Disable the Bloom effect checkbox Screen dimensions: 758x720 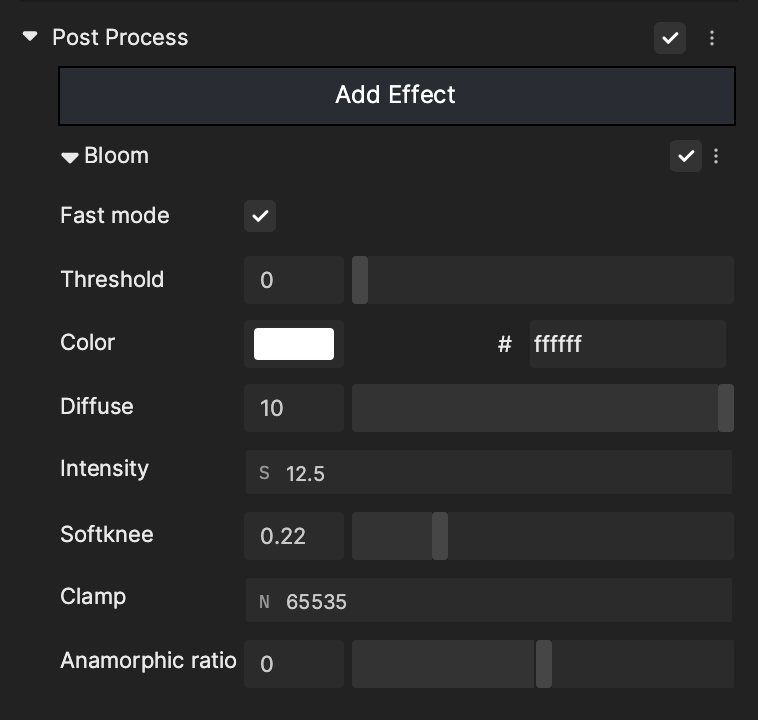685,156
